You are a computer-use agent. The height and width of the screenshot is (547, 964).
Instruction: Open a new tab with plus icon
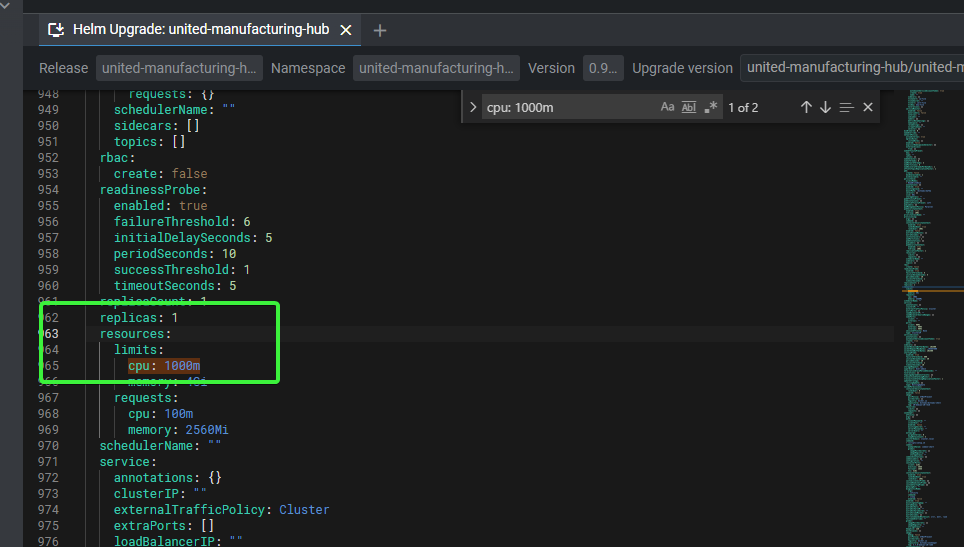380,30
